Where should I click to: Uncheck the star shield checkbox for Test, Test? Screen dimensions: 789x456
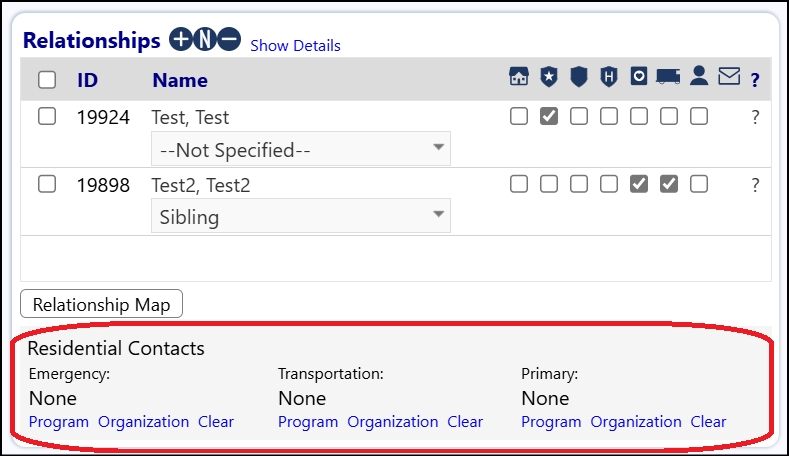549,116
